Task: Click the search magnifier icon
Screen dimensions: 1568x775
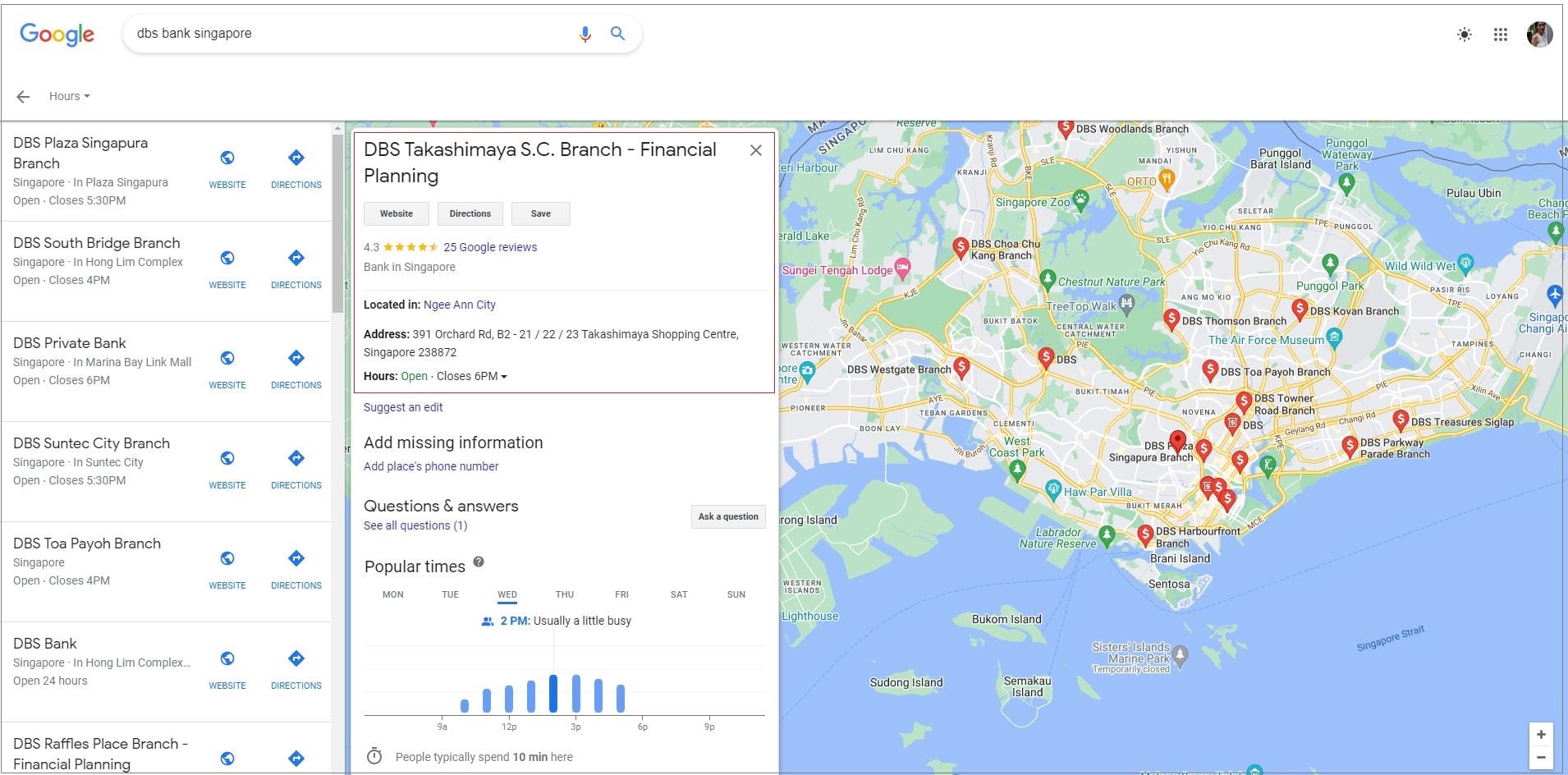Action: tap(617, 34)
